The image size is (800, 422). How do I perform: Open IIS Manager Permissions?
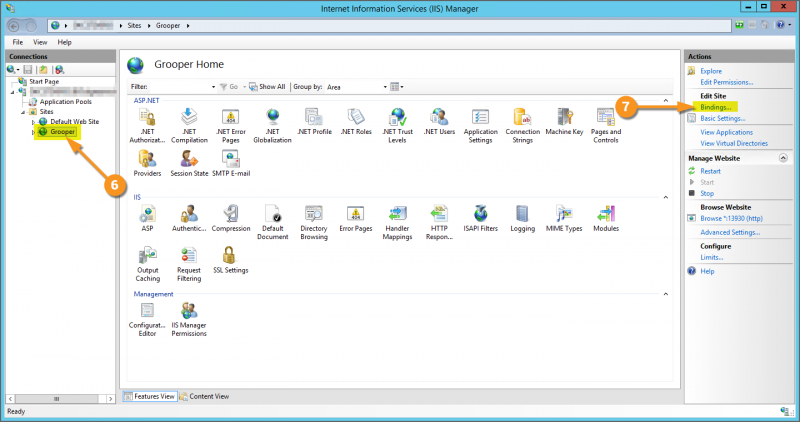pos(189,319)
